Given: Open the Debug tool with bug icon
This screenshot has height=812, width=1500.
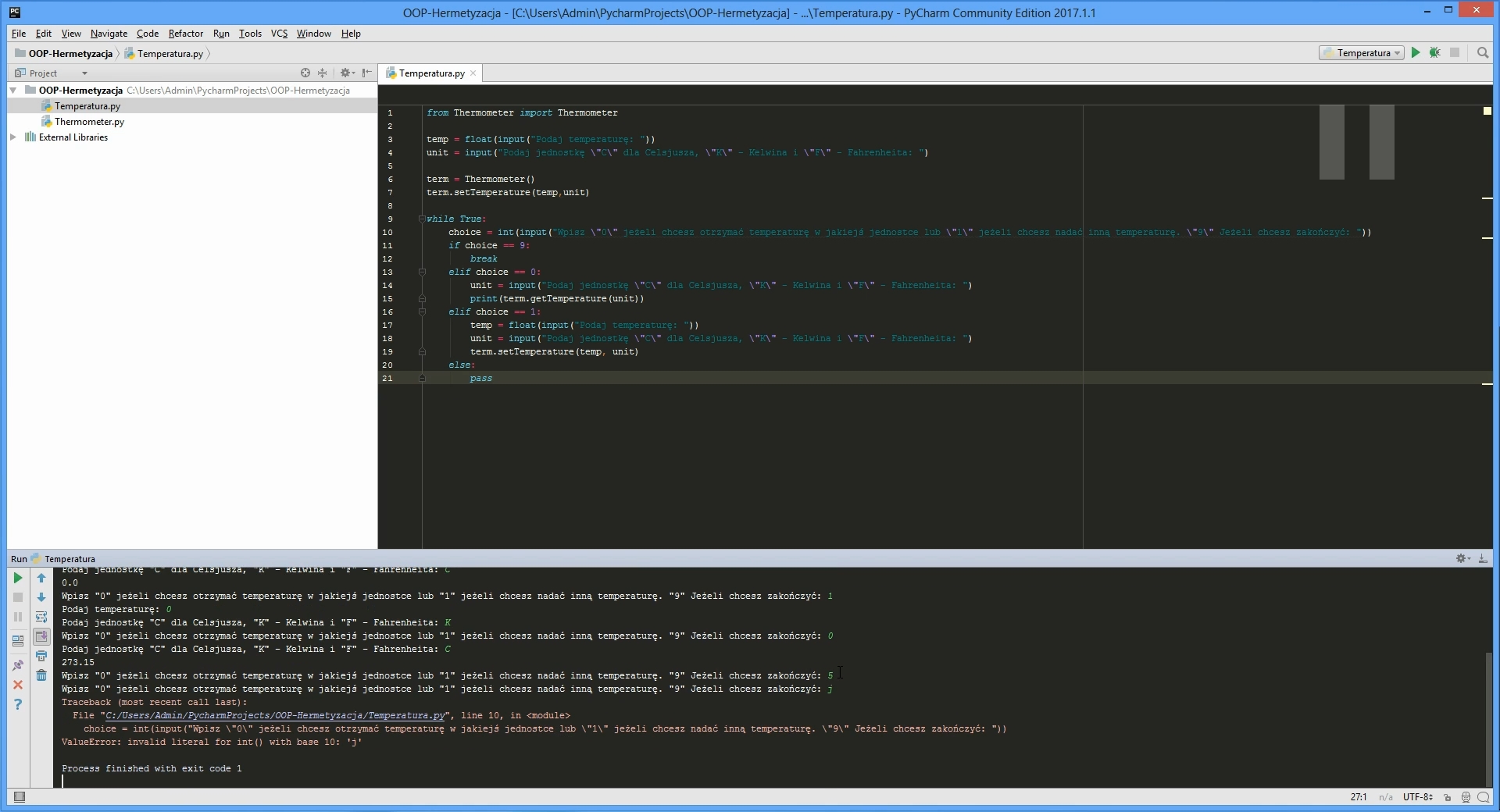Looking at the screenshot, I should (x=1436, y=52).
